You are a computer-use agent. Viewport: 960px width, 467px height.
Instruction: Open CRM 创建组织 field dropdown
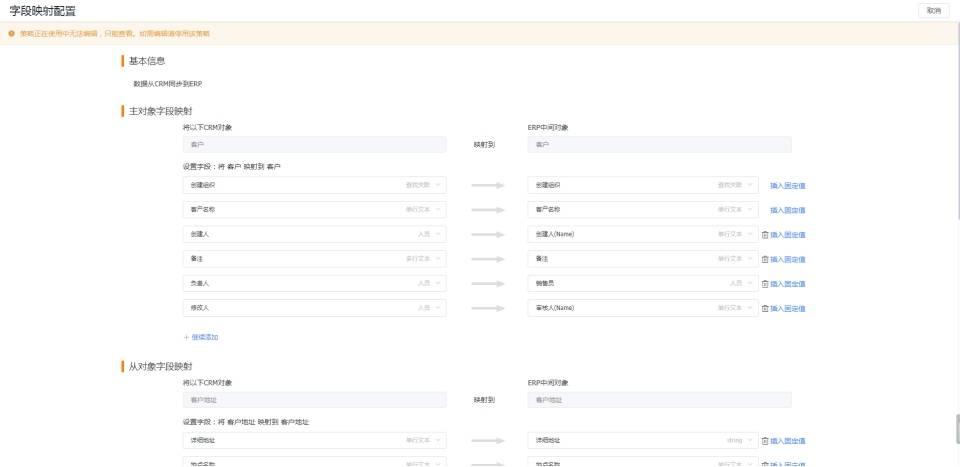[314, 185]
